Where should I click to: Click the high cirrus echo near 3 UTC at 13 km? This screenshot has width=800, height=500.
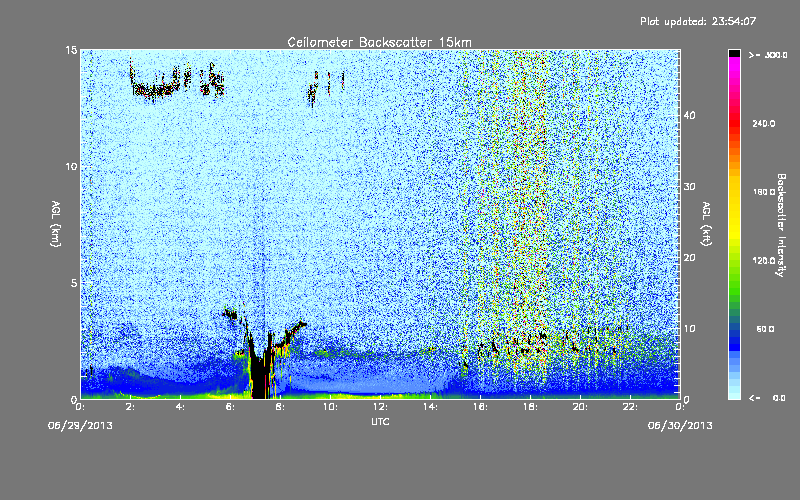(153, 91)
